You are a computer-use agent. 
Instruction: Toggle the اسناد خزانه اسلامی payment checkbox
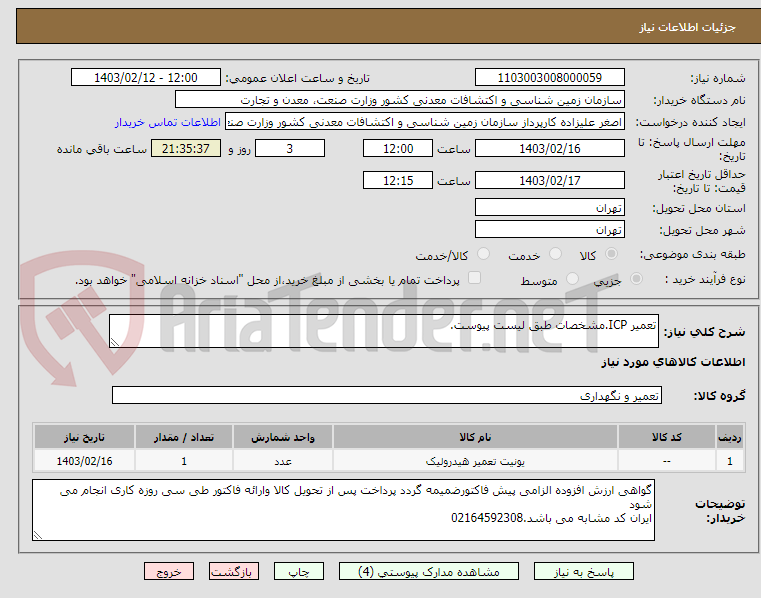[x=474, y=278]
